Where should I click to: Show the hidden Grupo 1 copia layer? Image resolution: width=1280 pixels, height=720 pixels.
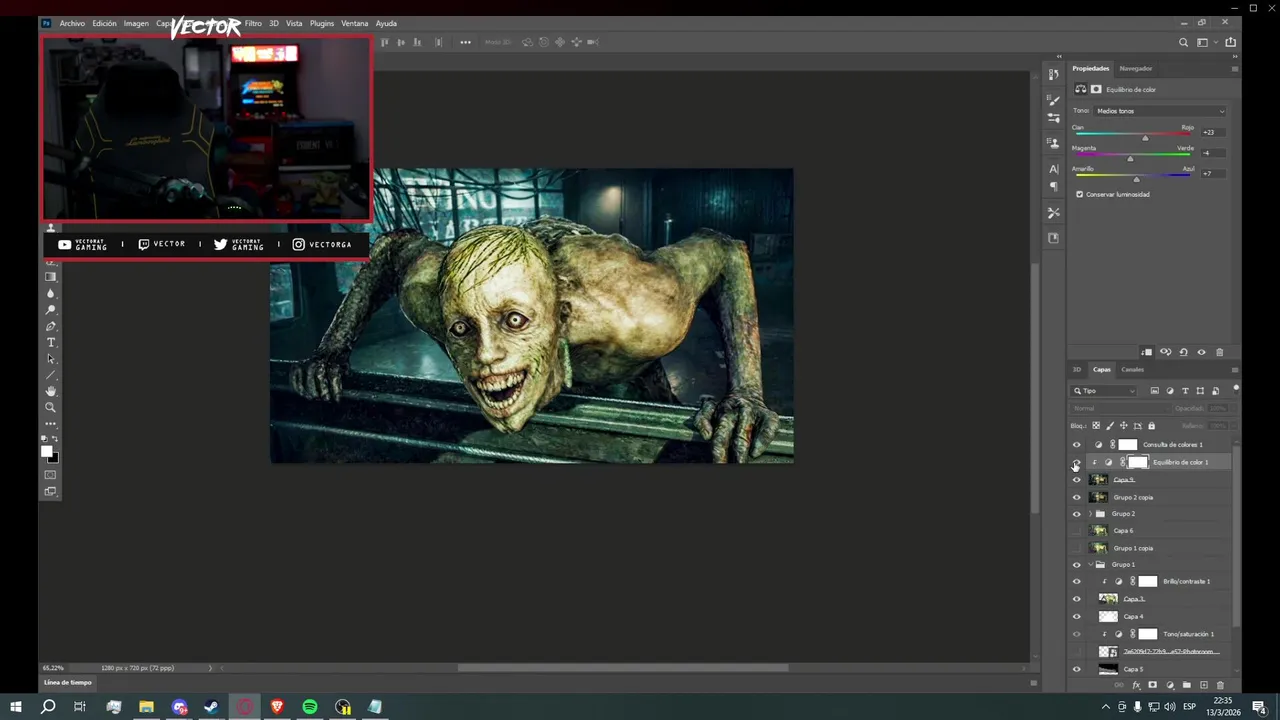click(x=1077, y=548)
